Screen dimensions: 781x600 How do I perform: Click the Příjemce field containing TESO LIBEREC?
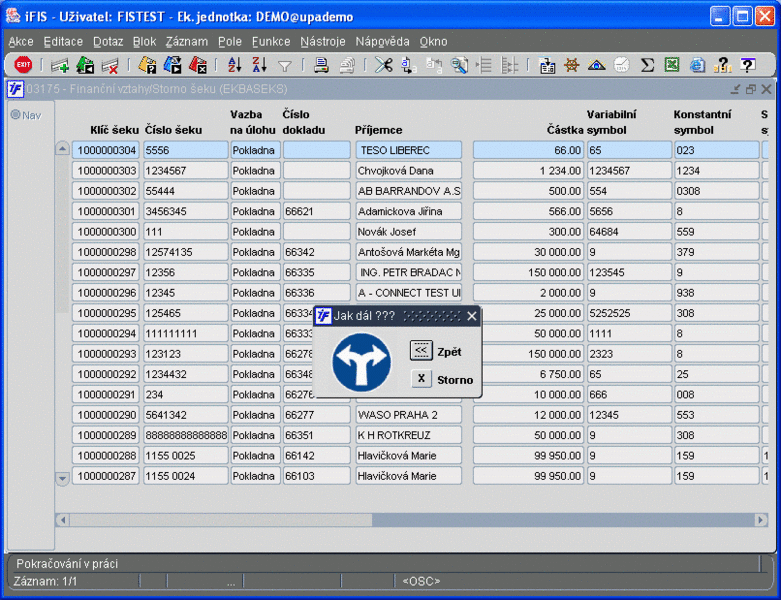pos(408,150)
